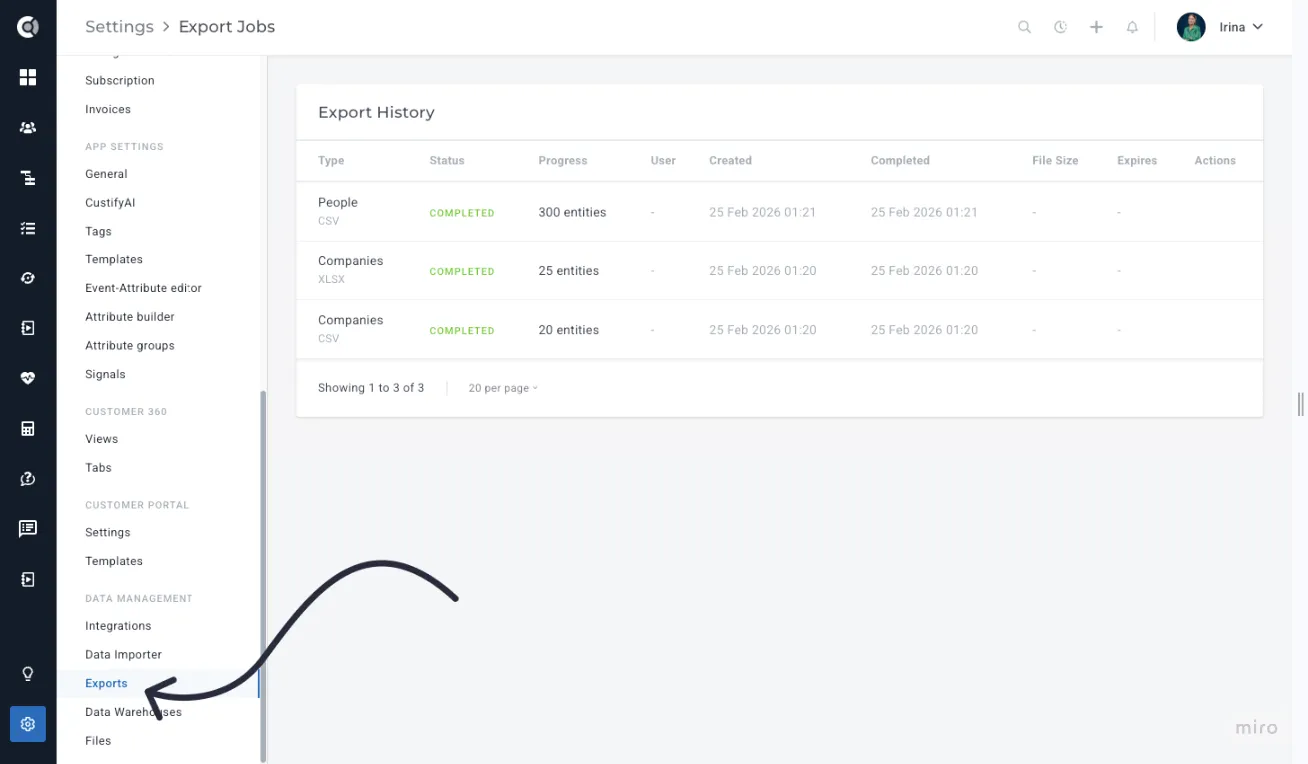Open the calculator icon in the sidebar
Image resolution: width=1308 pixels, height=764 pixels.
click(x=28, y=429)
